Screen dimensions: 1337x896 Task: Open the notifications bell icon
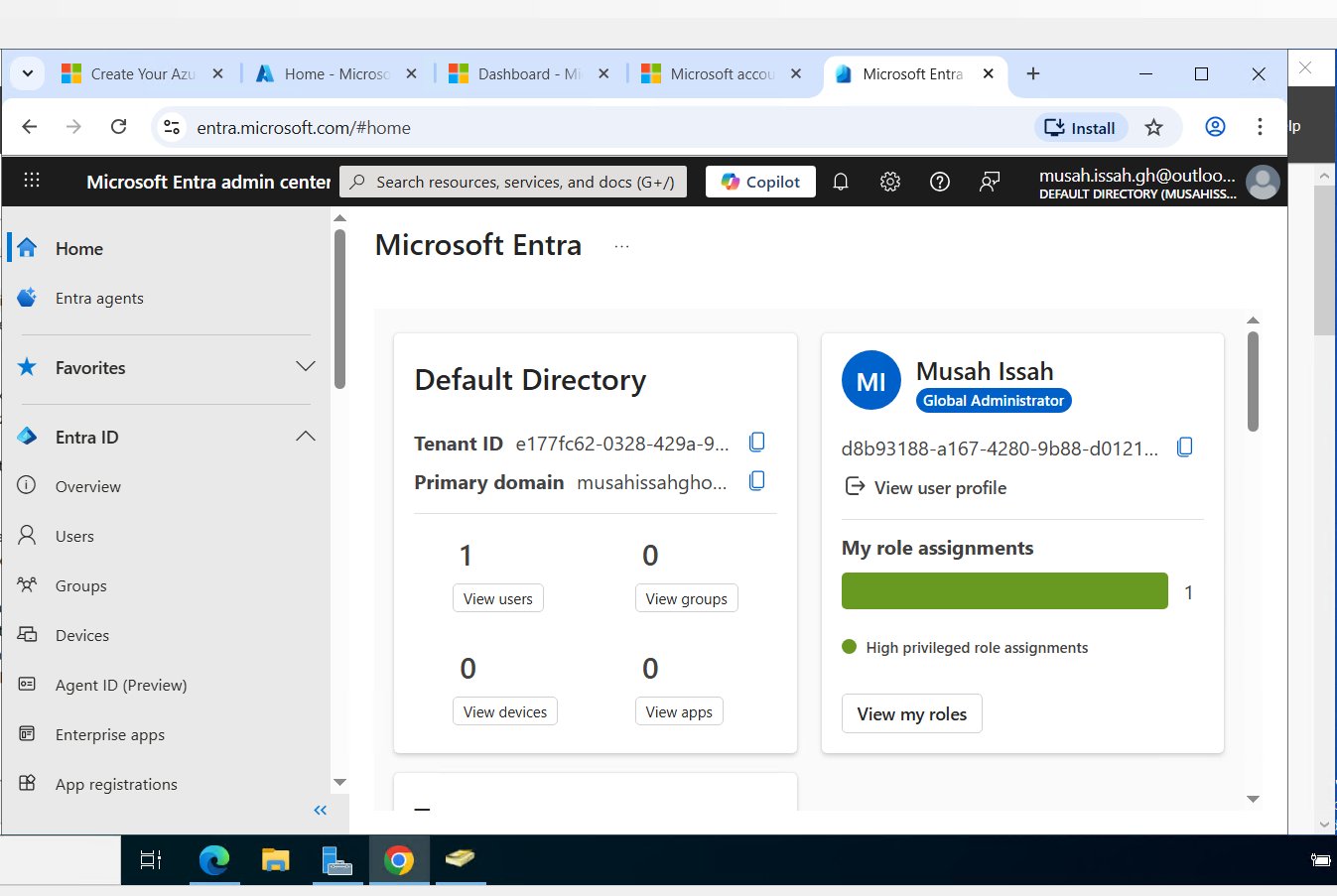(840, 182)
